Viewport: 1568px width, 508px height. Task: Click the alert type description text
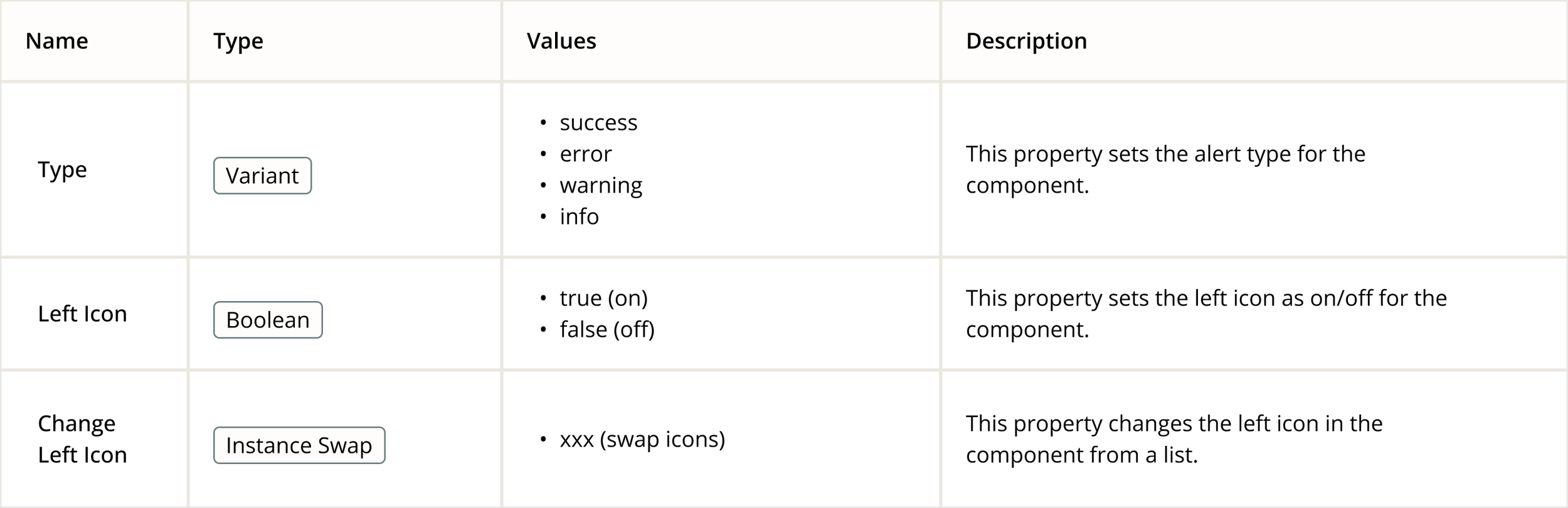(1165, 169)
